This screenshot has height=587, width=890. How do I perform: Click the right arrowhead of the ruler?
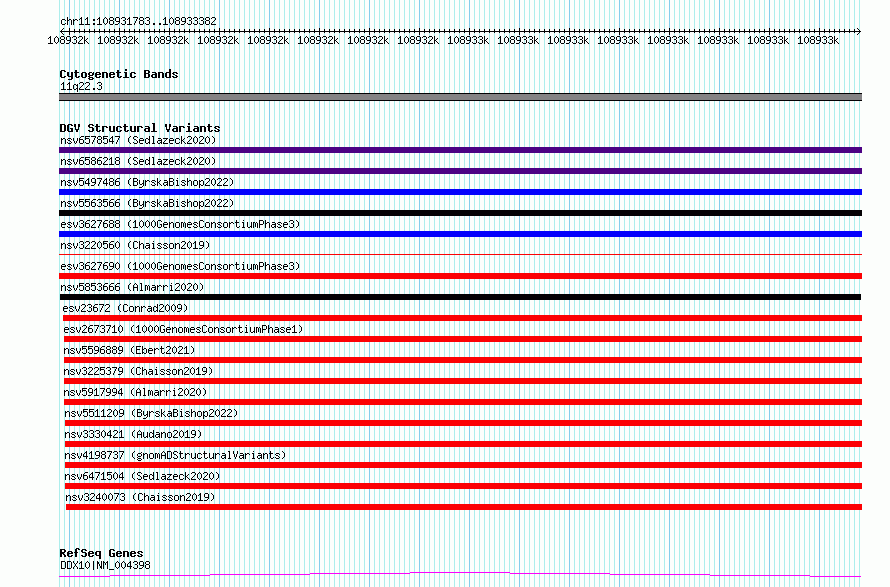coord(859,31)
